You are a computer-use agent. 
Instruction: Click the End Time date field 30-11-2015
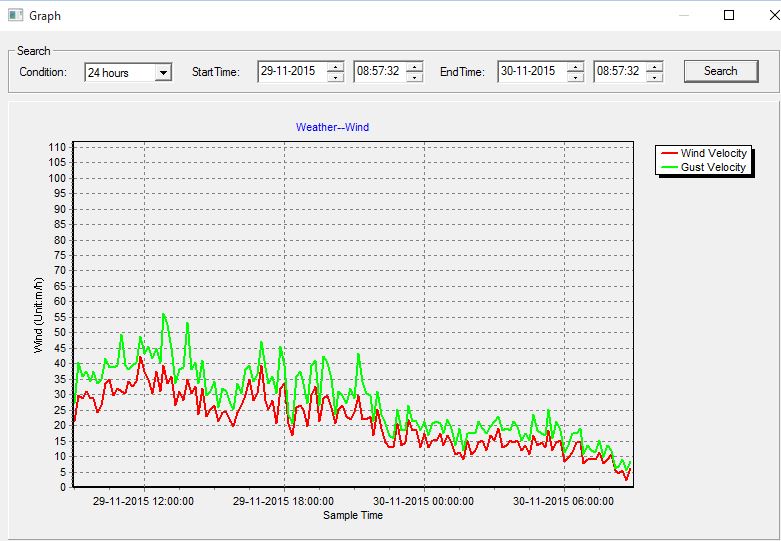point(532,71)
